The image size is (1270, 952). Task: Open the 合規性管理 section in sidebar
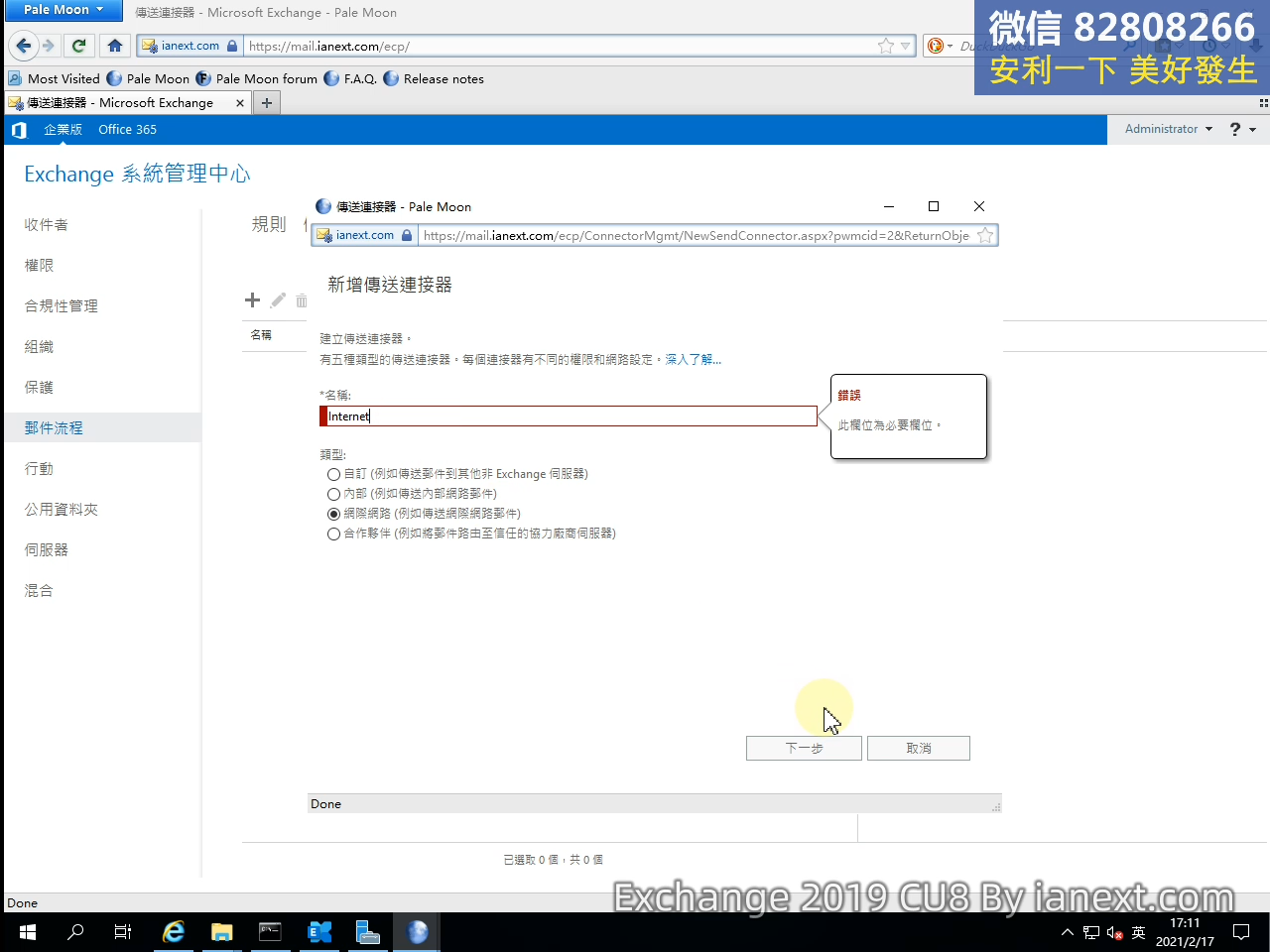tap(62, 306)
